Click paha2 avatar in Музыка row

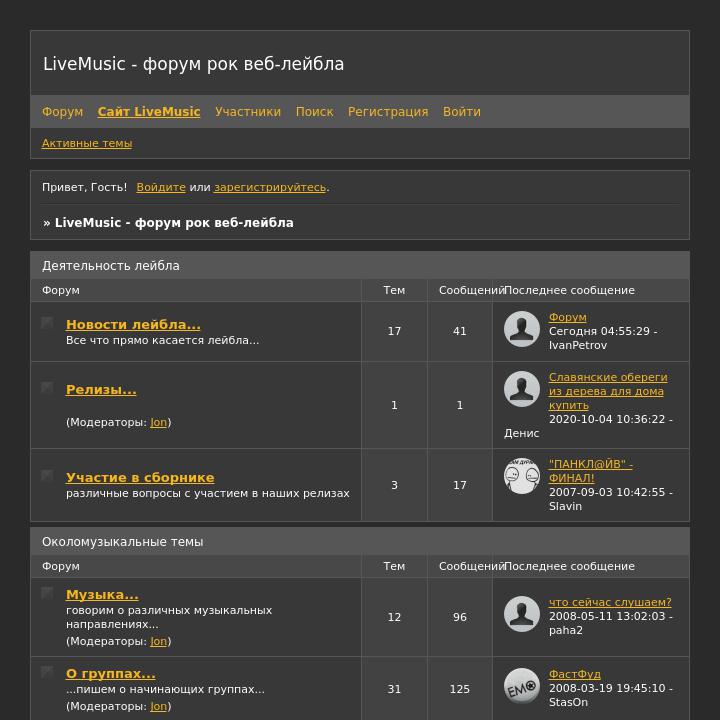(522, 614)
